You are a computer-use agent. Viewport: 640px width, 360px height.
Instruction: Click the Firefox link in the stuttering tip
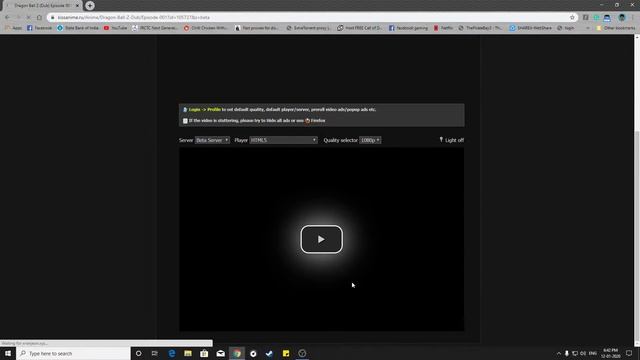[318, 120]
